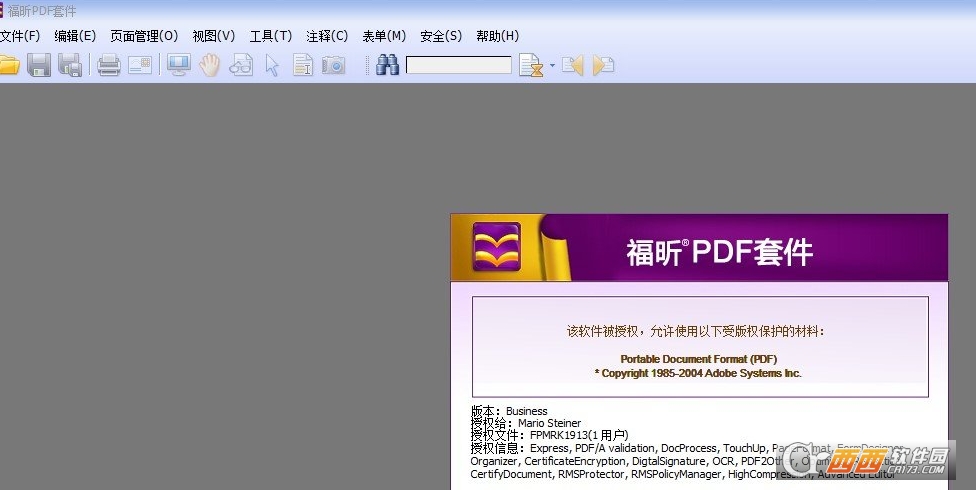The width and height of the screenshot is (976, 490).
Task: Open the 帮助(H) menu
Action: [497, 36]
